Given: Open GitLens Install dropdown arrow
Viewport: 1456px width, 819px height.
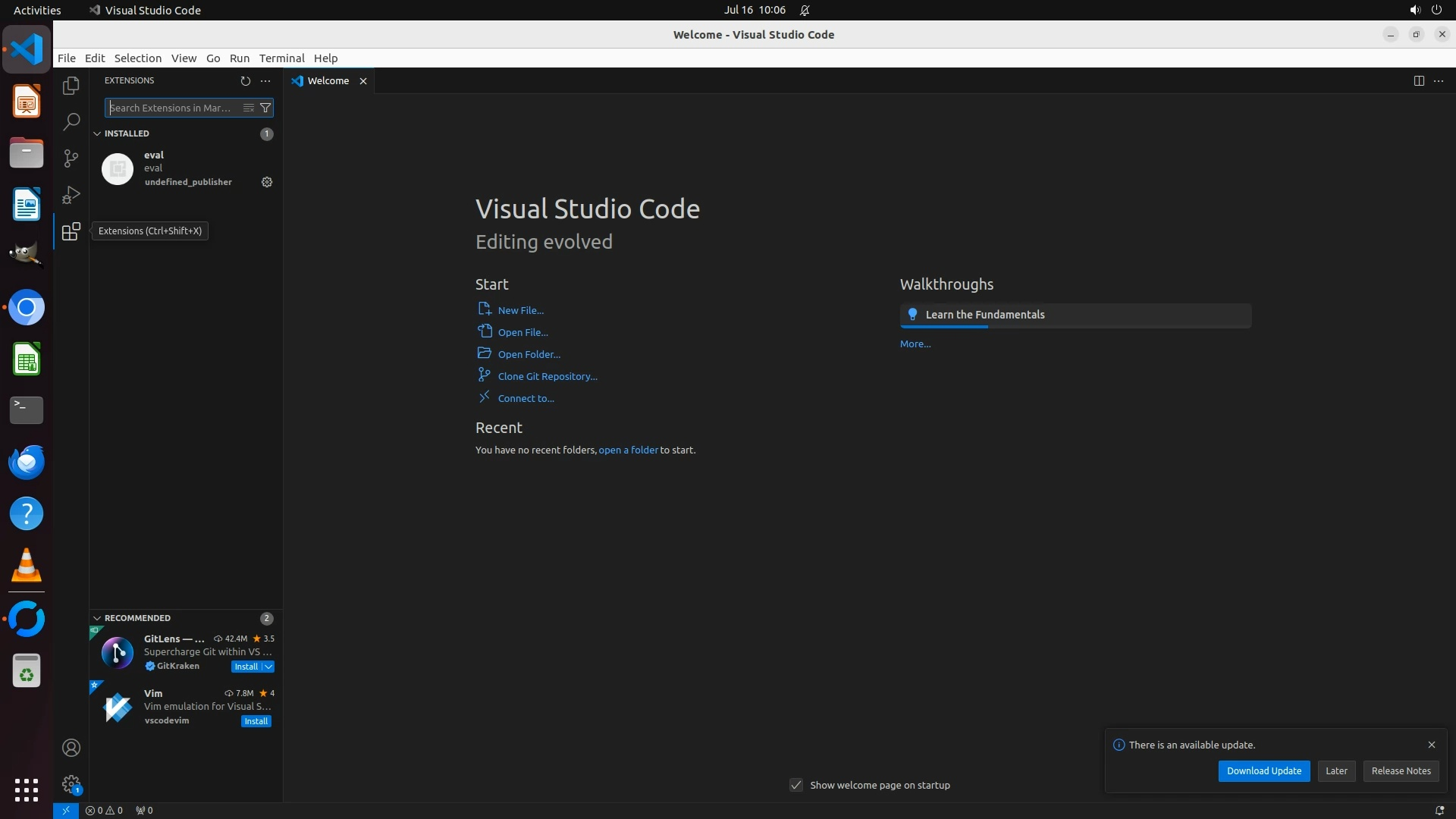Looking at the screenshot, I should point(268,667).
